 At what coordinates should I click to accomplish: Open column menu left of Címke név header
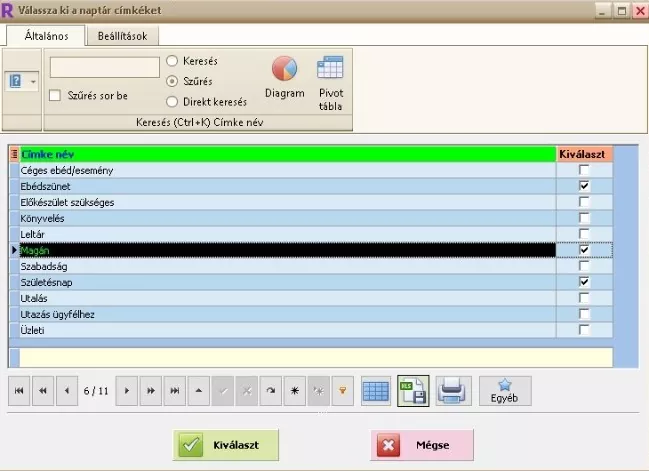click(x=14, y=155)
